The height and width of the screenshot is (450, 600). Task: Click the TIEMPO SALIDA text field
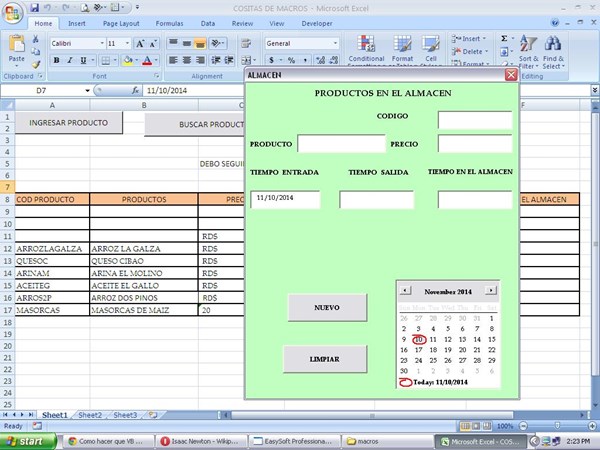[377, 200]
